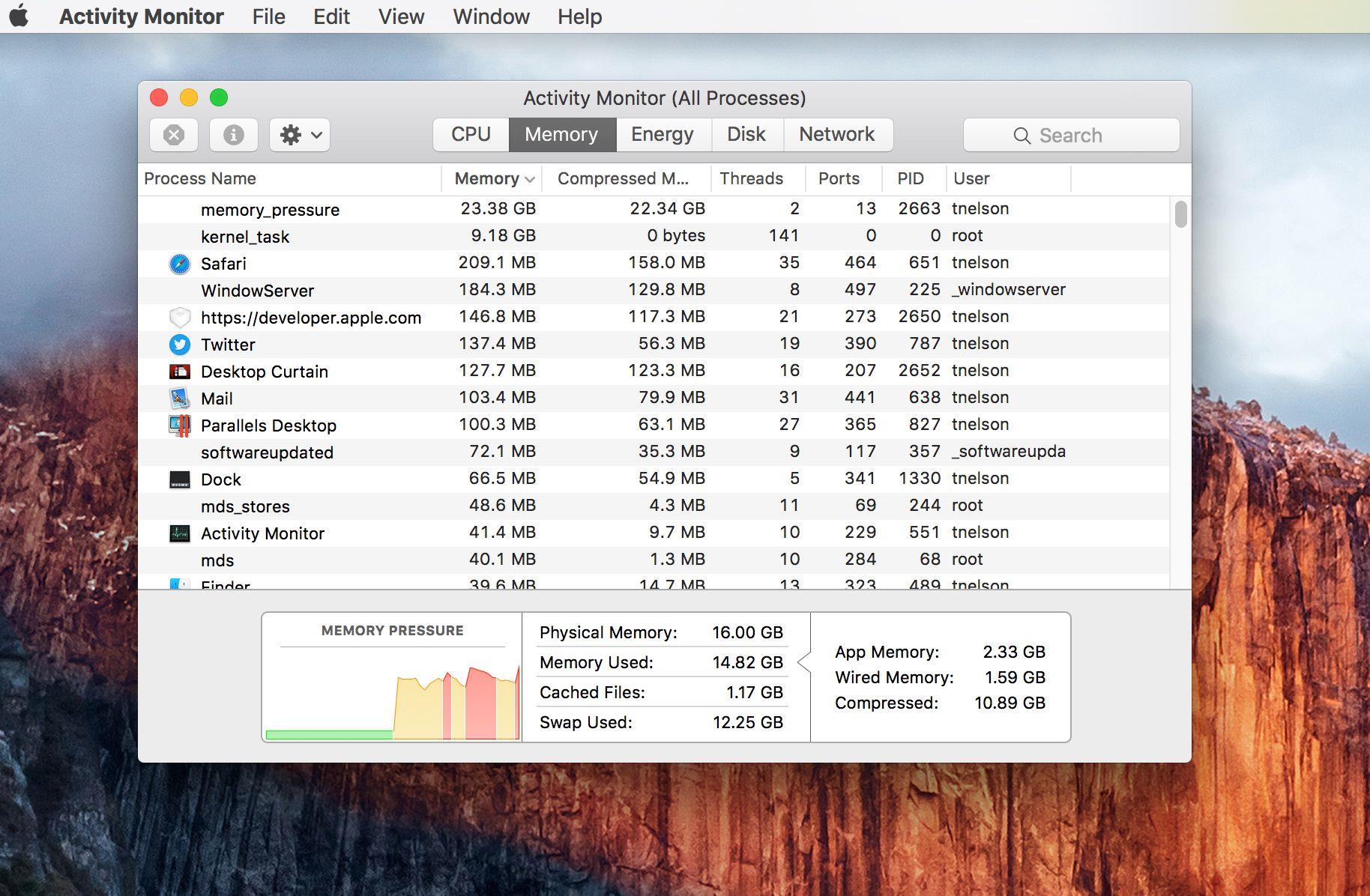The width and height of the screenshot is (1370, 896).
Task: Switch to the Network tab
Action: [837, 135]
